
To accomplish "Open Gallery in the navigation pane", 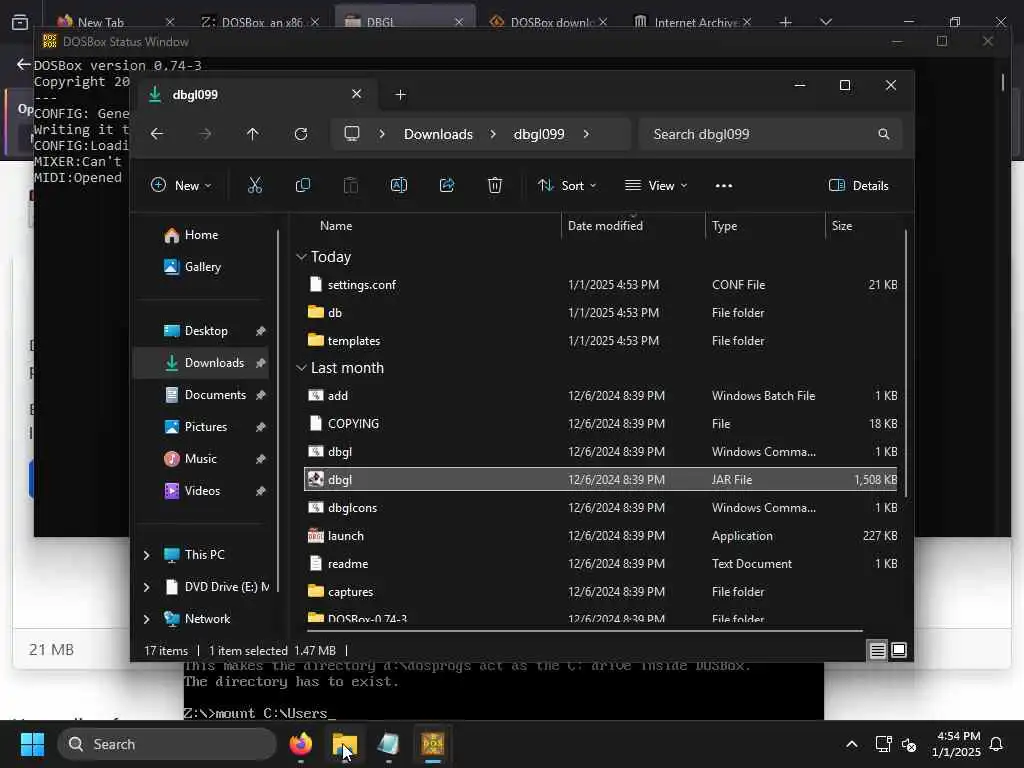I will [x=200, y=266].
